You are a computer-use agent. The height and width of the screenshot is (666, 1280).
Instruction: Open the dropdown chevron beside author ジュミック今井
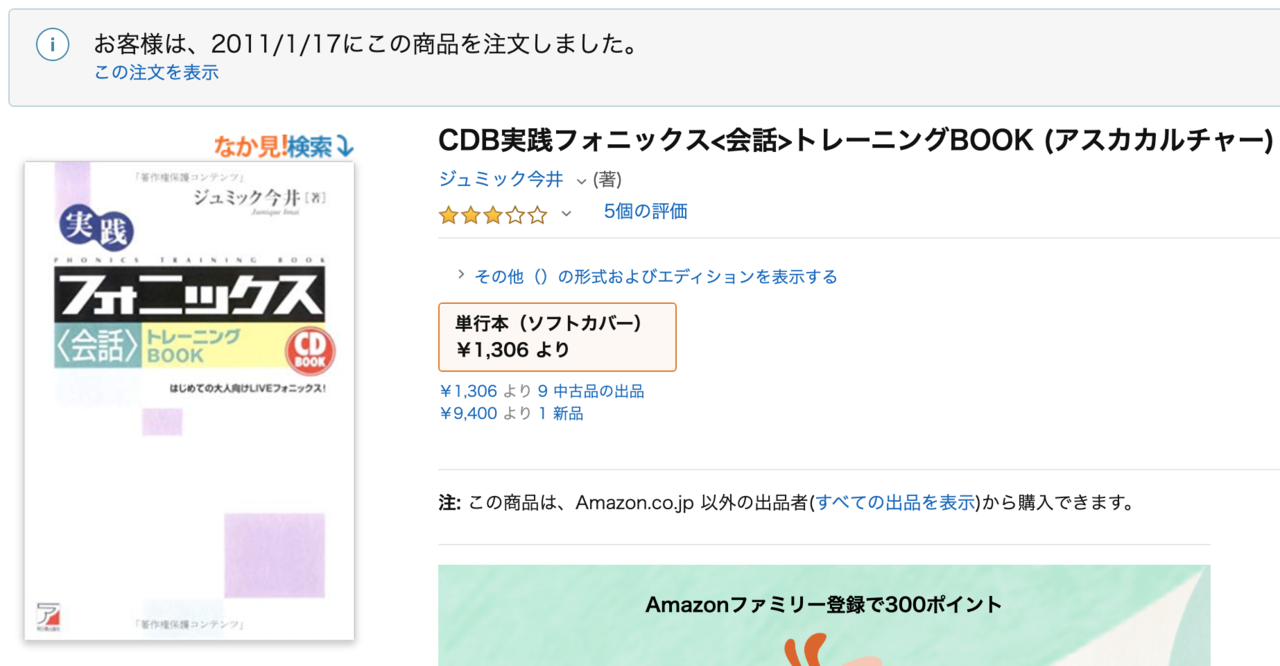[581, 181]
